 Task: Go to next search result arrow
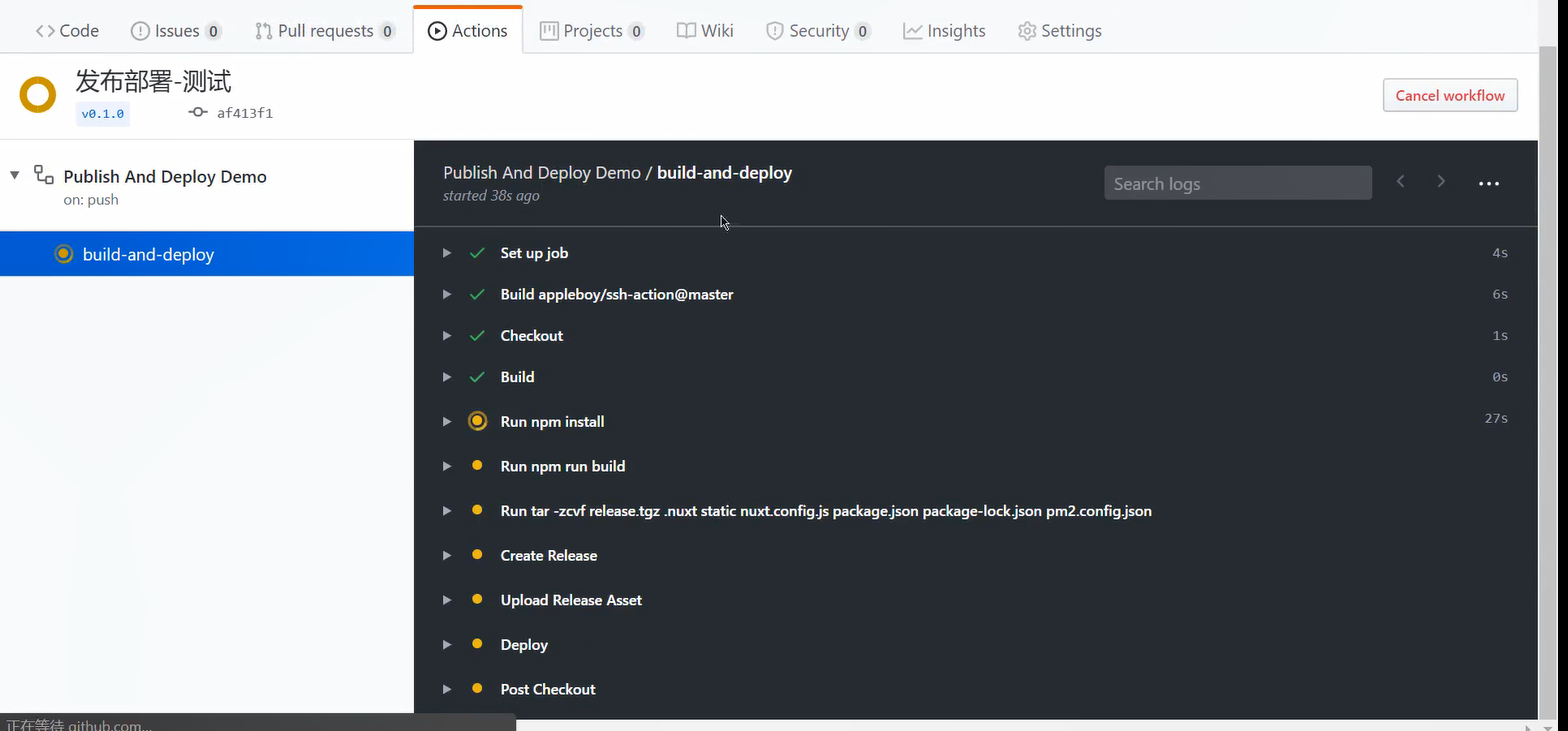pos(1441,182)
